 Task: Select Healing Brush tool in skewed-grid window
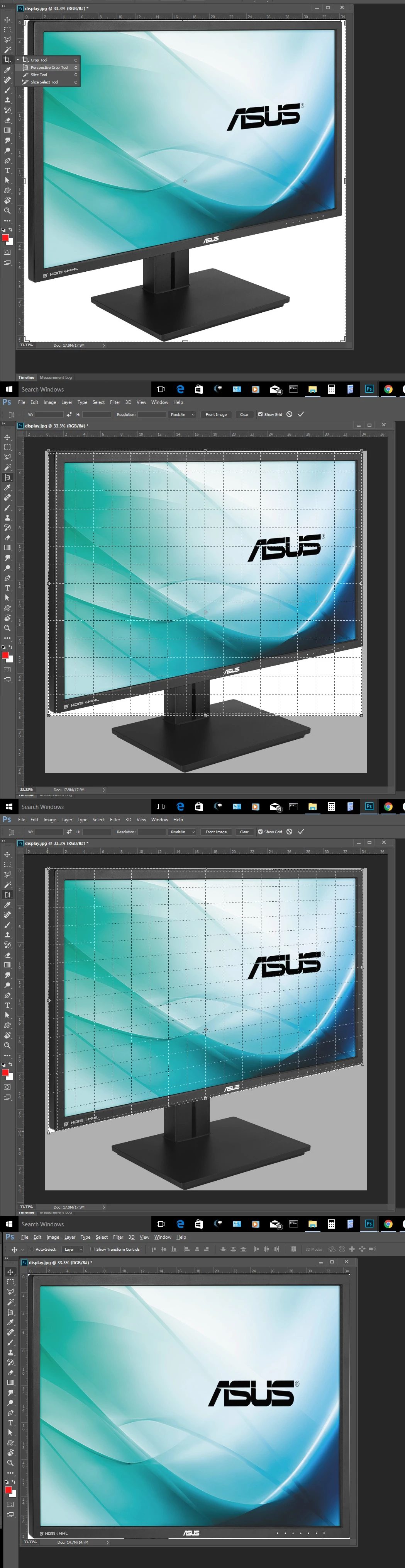coord(7,915)
